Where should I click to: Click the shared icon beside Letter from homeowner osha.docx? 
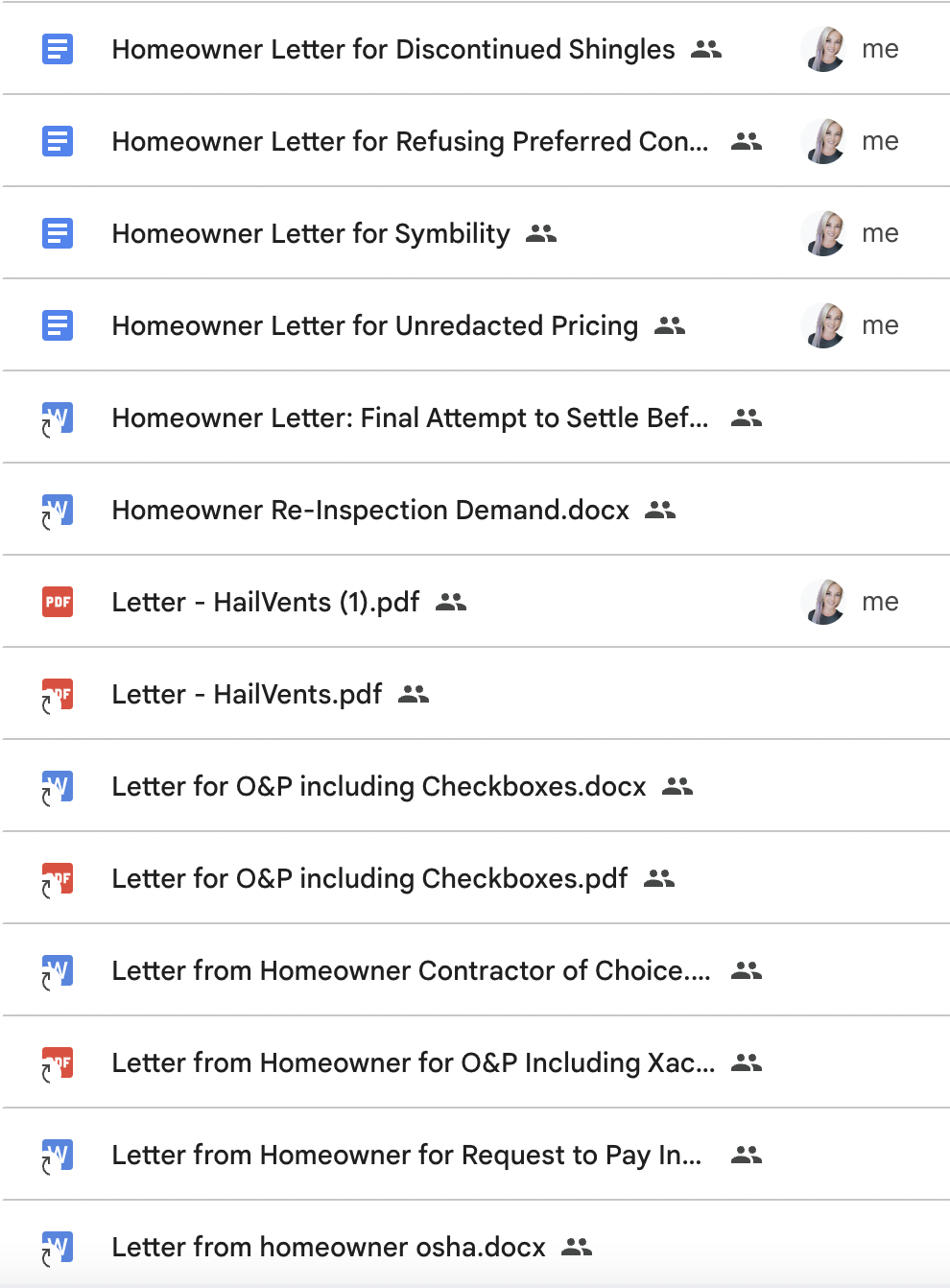(577, 1247)
